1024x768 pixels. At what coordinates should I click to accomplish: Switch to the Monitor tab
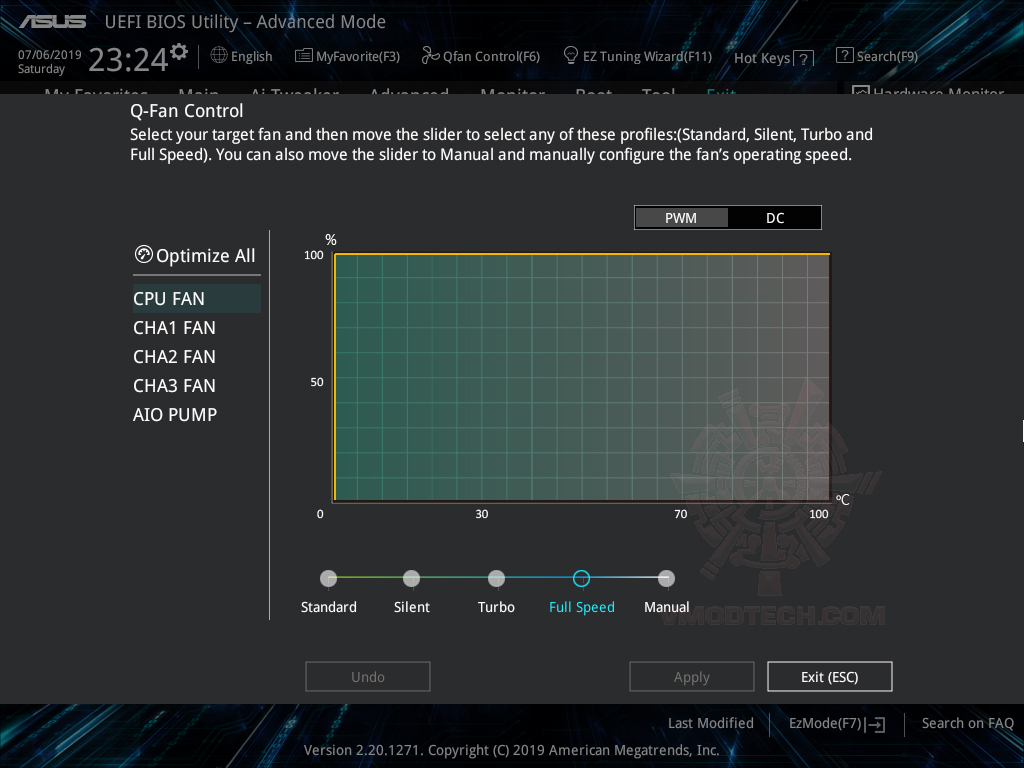pyautogui.click(x=512, y=95)
